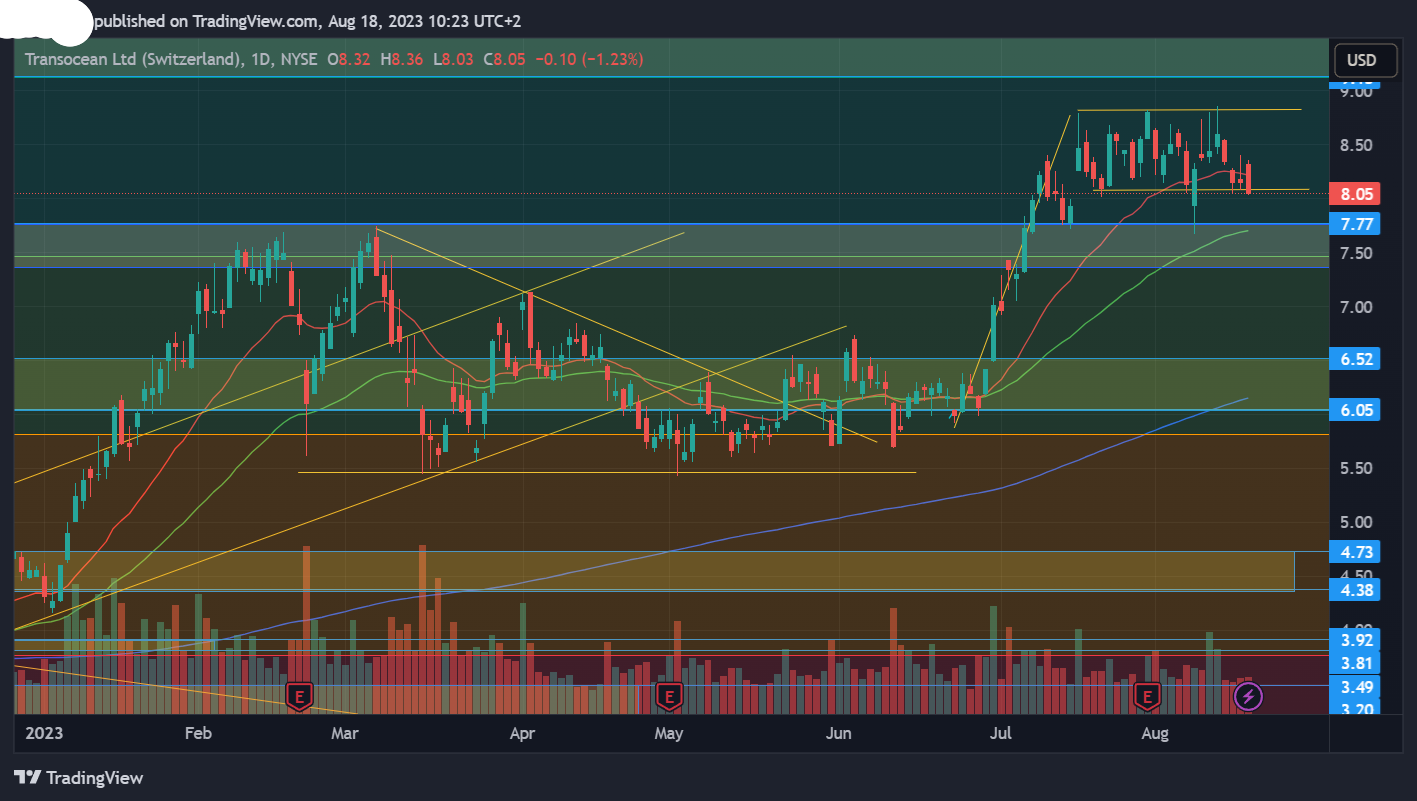Click the purple lightning bolt icon
Viewport: 1417px width, 801px height.
point(1248,696)
